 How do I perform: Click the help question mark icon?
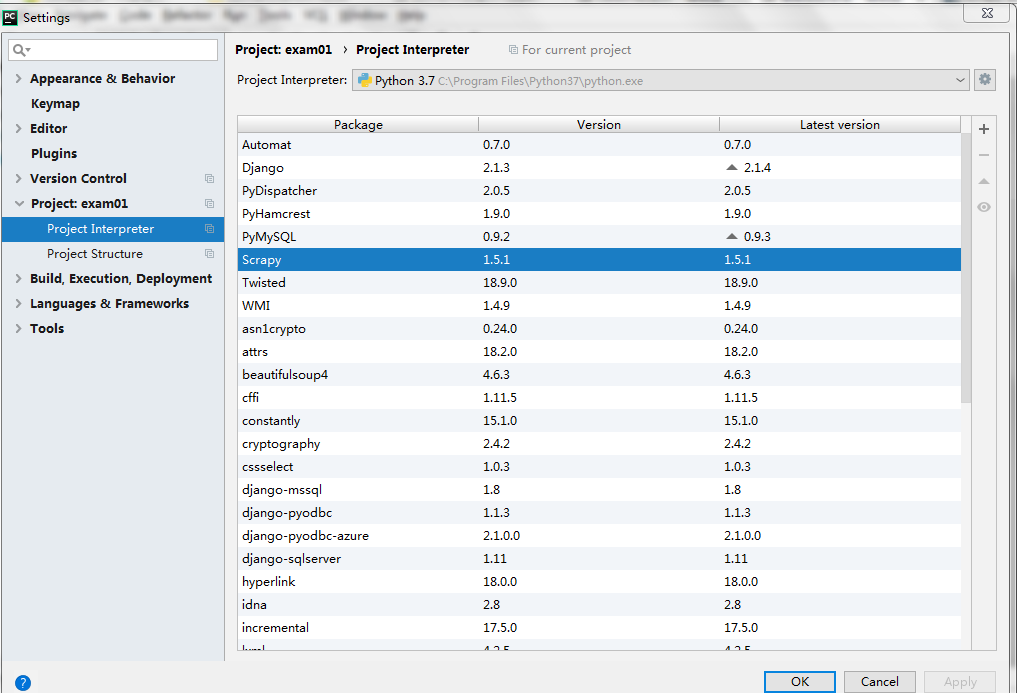tap(23, 683)
